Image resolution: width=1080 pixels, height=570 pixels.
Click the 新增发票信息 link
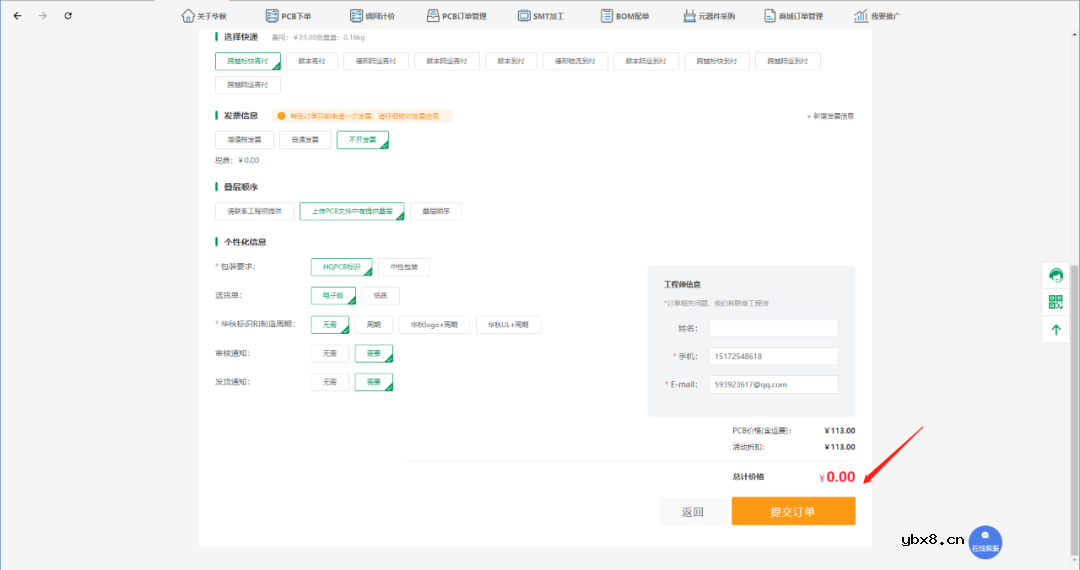830,116
